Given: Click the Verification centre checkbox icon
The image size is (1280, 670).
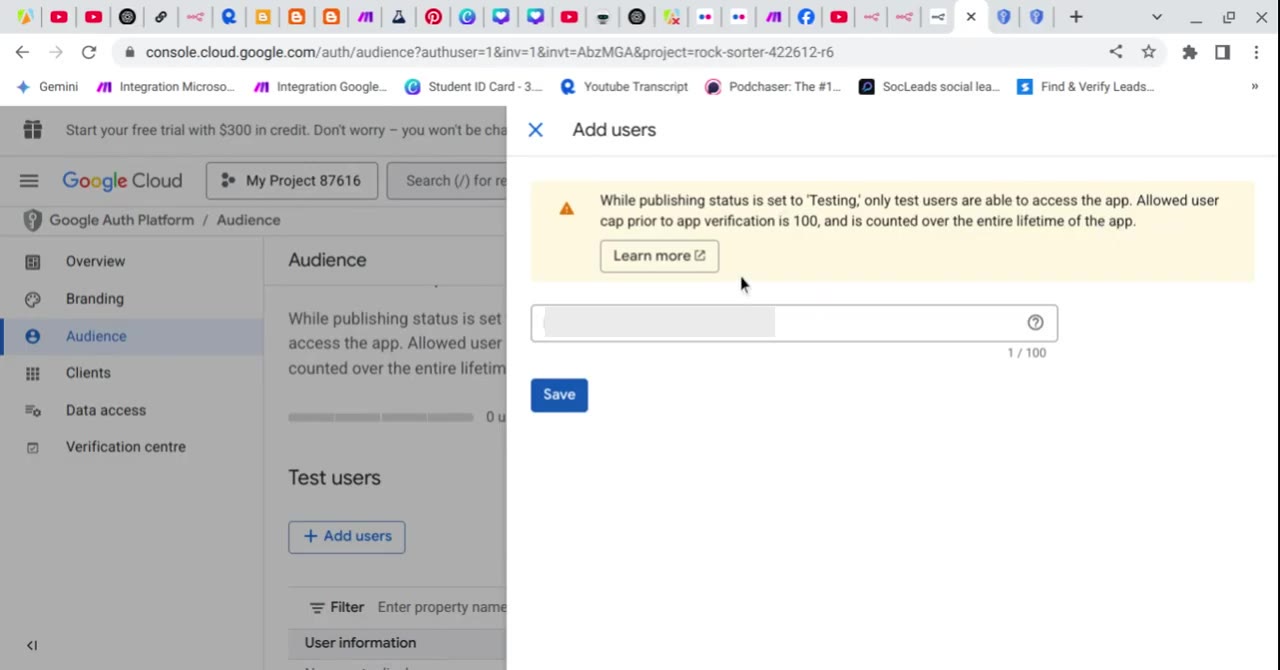Looking at the screenshot, I should [x=33, y=447].
